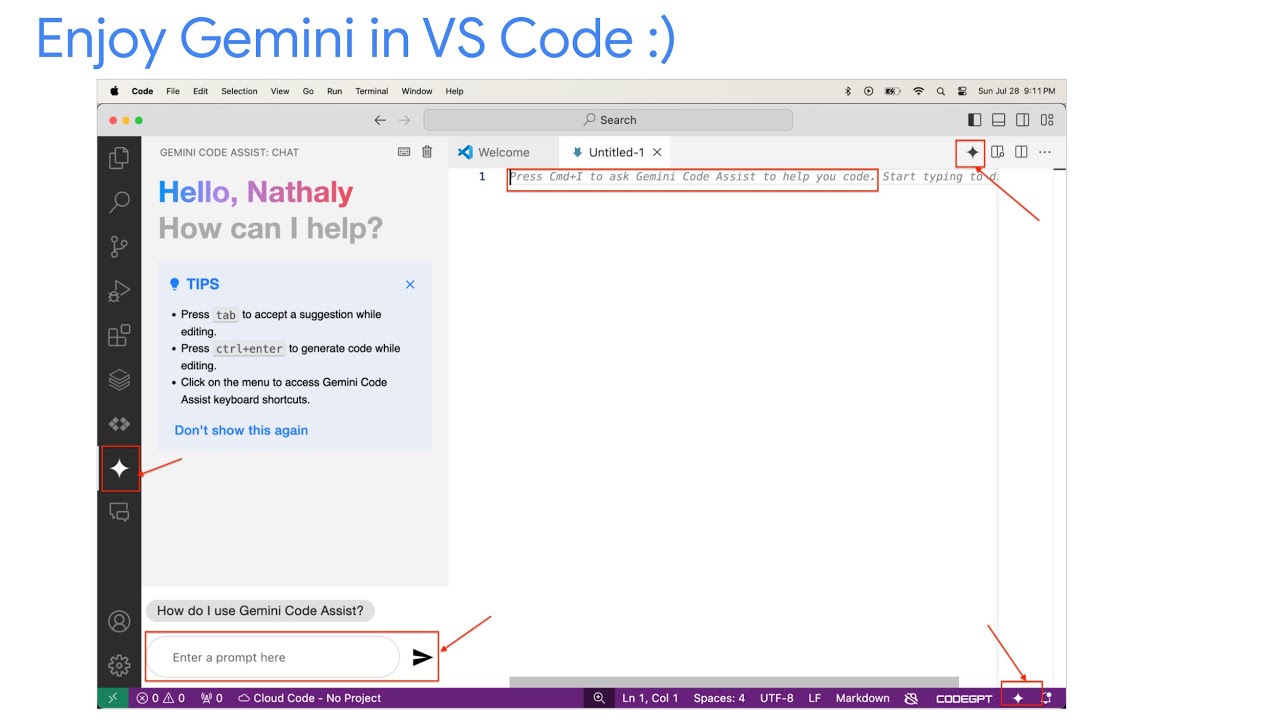This screenshot has height=720, width=1280.
Task: Click the How do I use Gemini Code Assist suggestion
Action: [260, 610]
